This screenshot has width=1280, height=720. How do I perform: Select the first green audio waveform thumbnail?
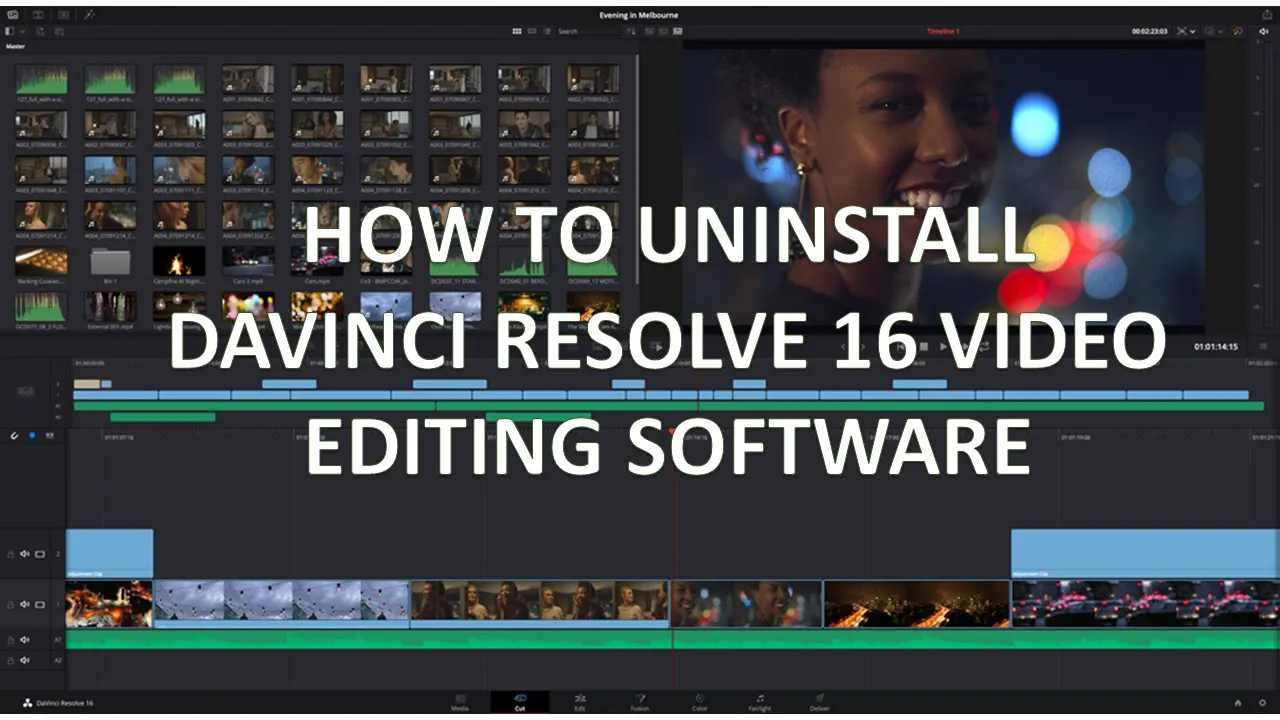point(41,80)
